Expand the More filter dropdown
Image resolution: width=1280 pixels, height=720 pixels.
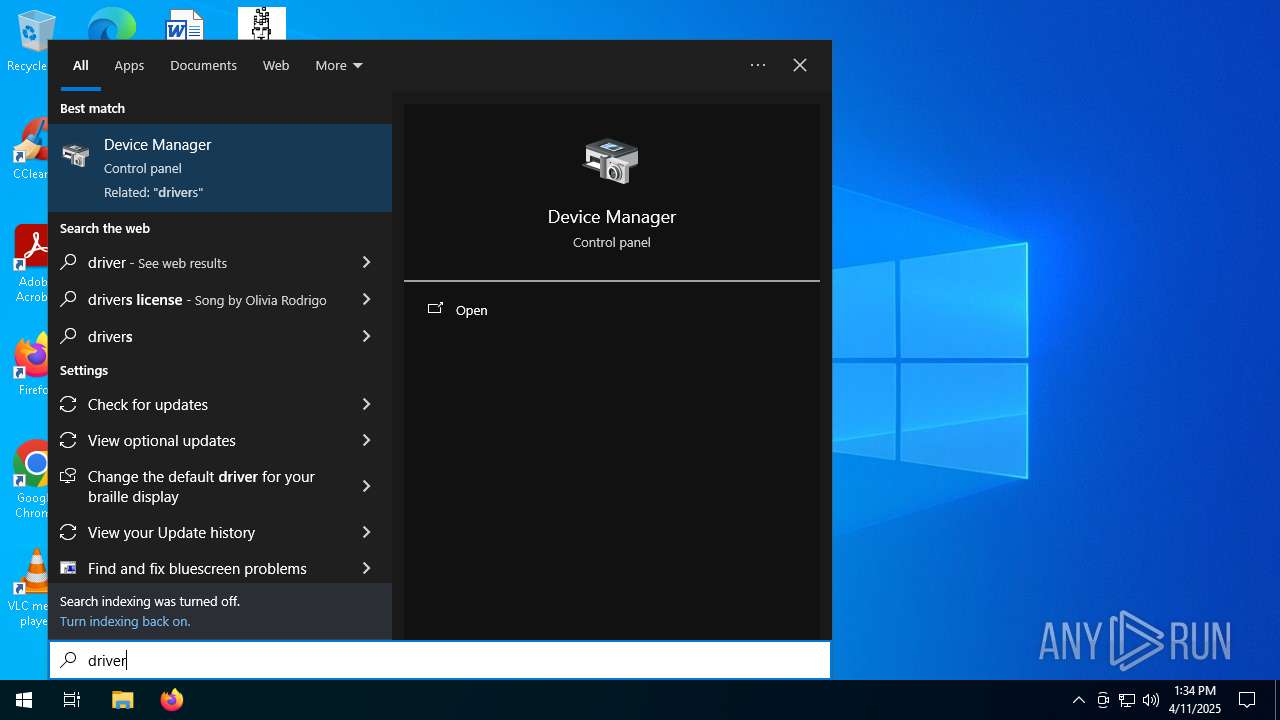339,65
